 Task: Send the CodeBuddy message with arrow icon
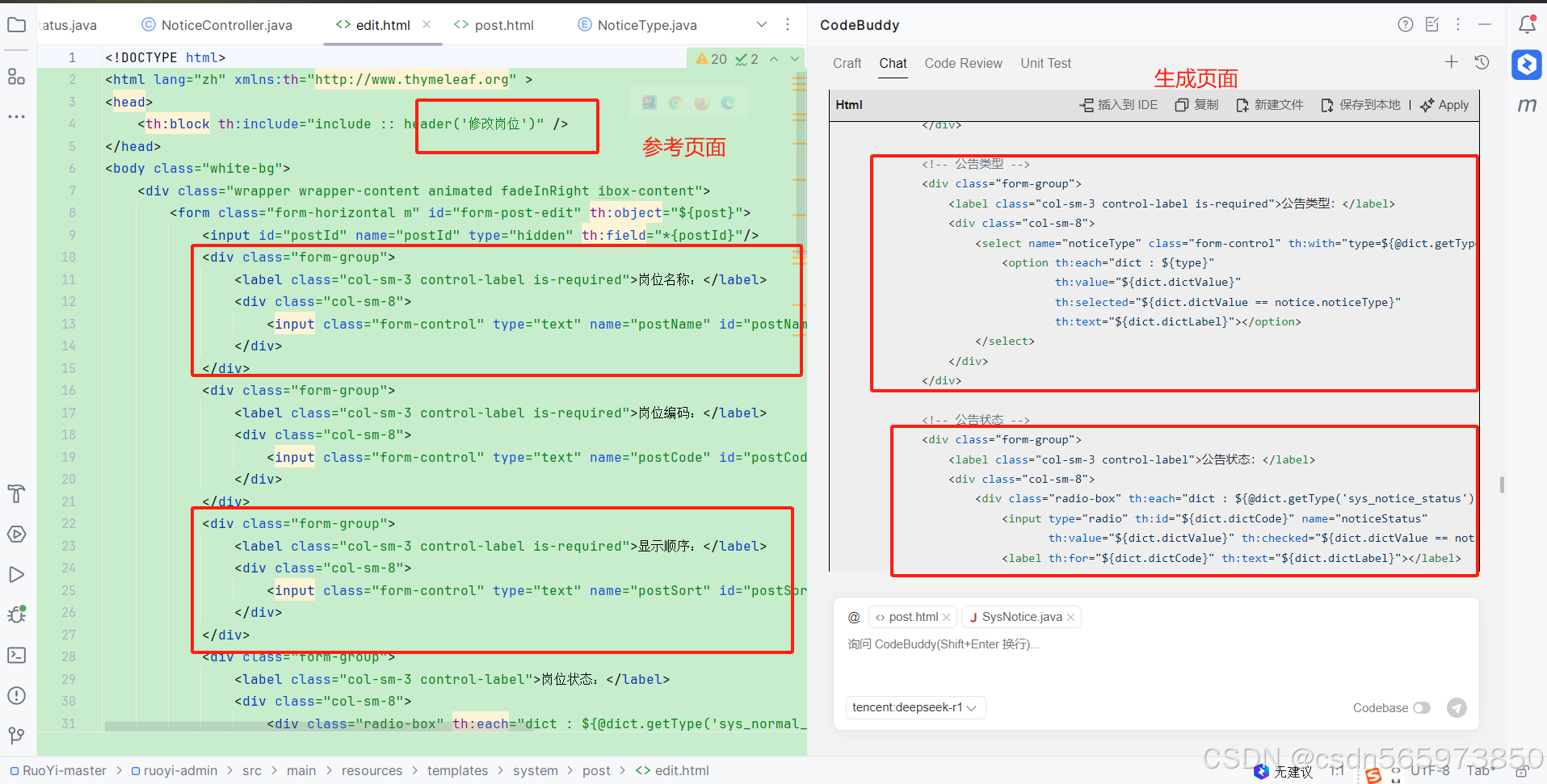[x=1457, y=708]
